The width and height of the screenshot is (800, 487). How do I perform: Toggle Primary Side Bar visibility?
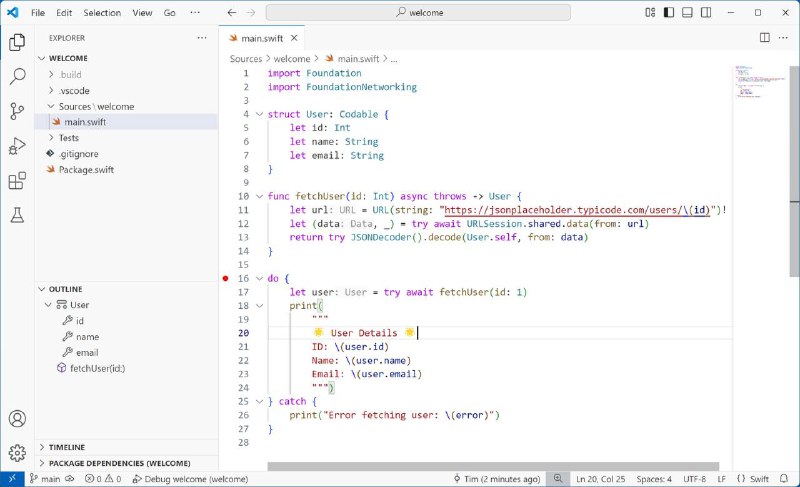coord(669,12)
